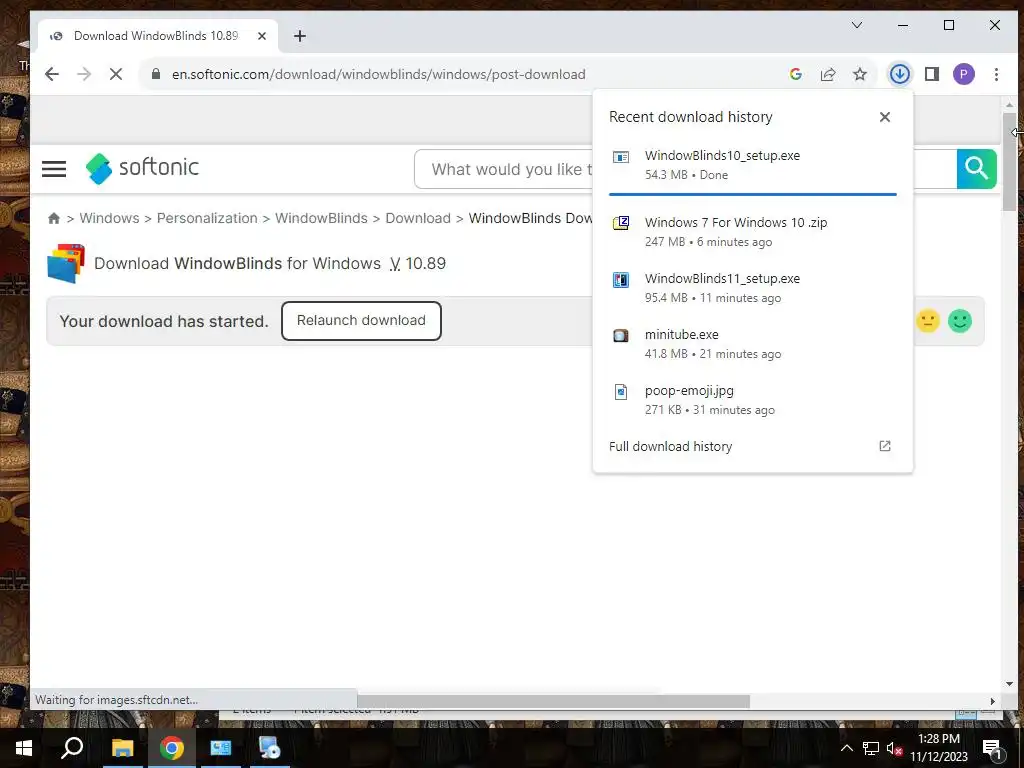Click the muted volume tray icon
Image resolution: width=1024 pixels, height=768 pixels.
tap(894, 748)
